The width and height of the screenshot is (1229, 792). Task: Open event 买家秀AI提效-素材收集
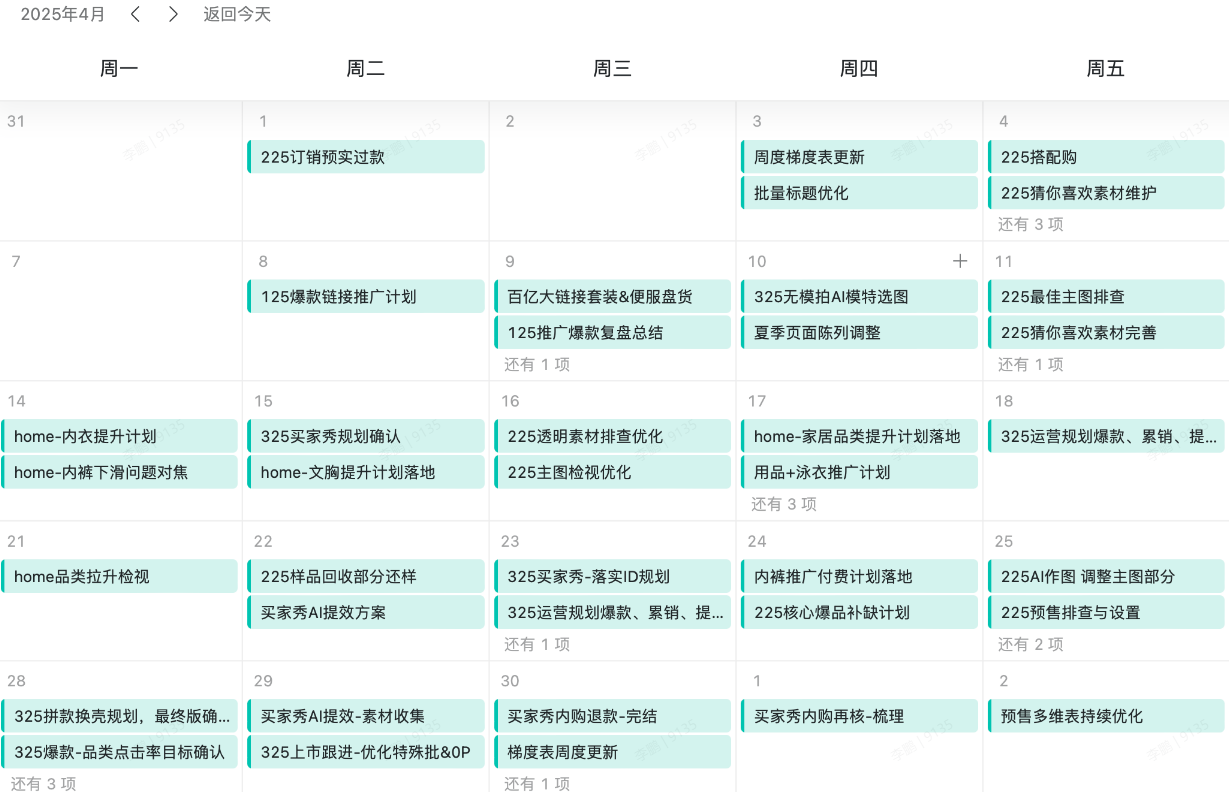click(x=366, y=717)
